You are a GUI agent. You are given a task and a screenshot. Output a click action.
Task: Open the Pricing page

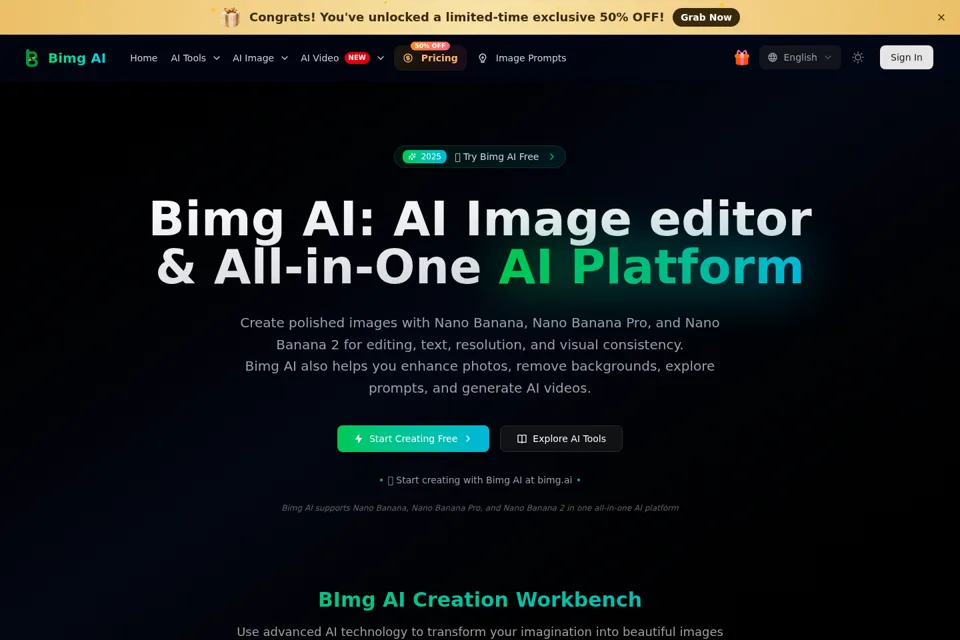point(430,58)
